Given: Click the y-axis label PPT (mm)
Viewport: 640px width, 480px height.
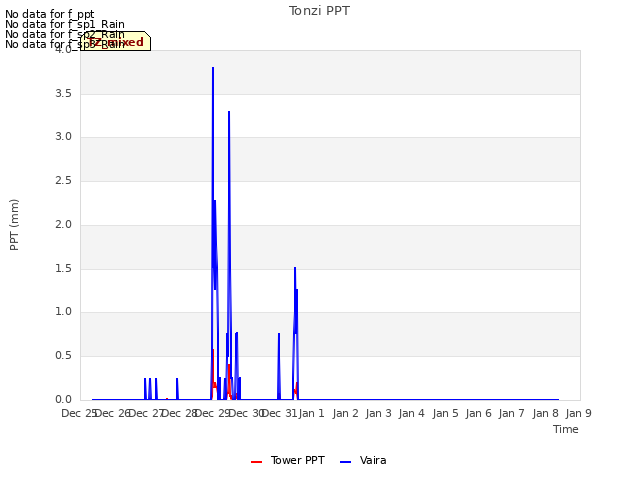Looking at the screenshot, I should click(x=14, y=225).
